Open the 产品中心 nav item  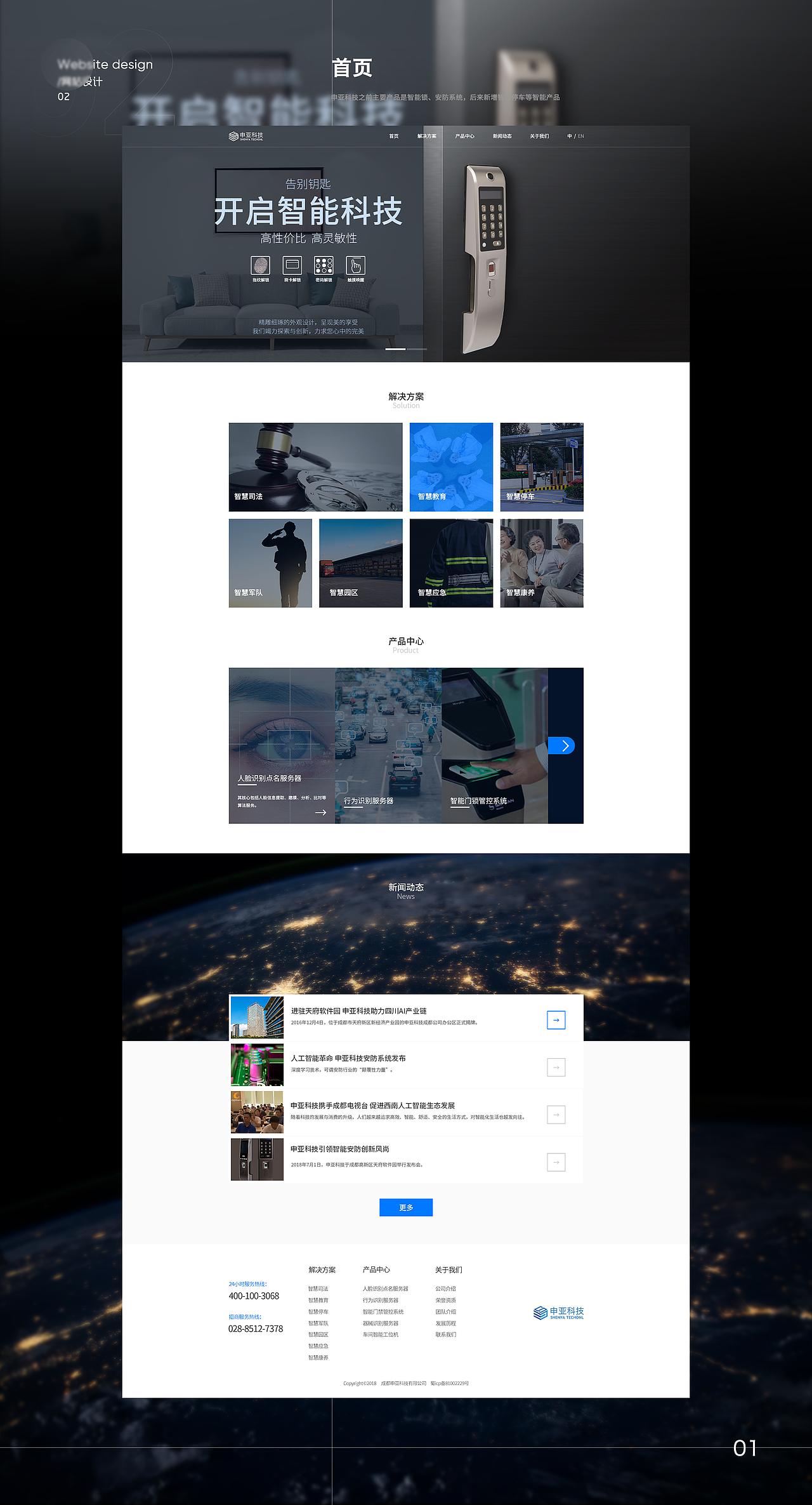click(464, 136)
